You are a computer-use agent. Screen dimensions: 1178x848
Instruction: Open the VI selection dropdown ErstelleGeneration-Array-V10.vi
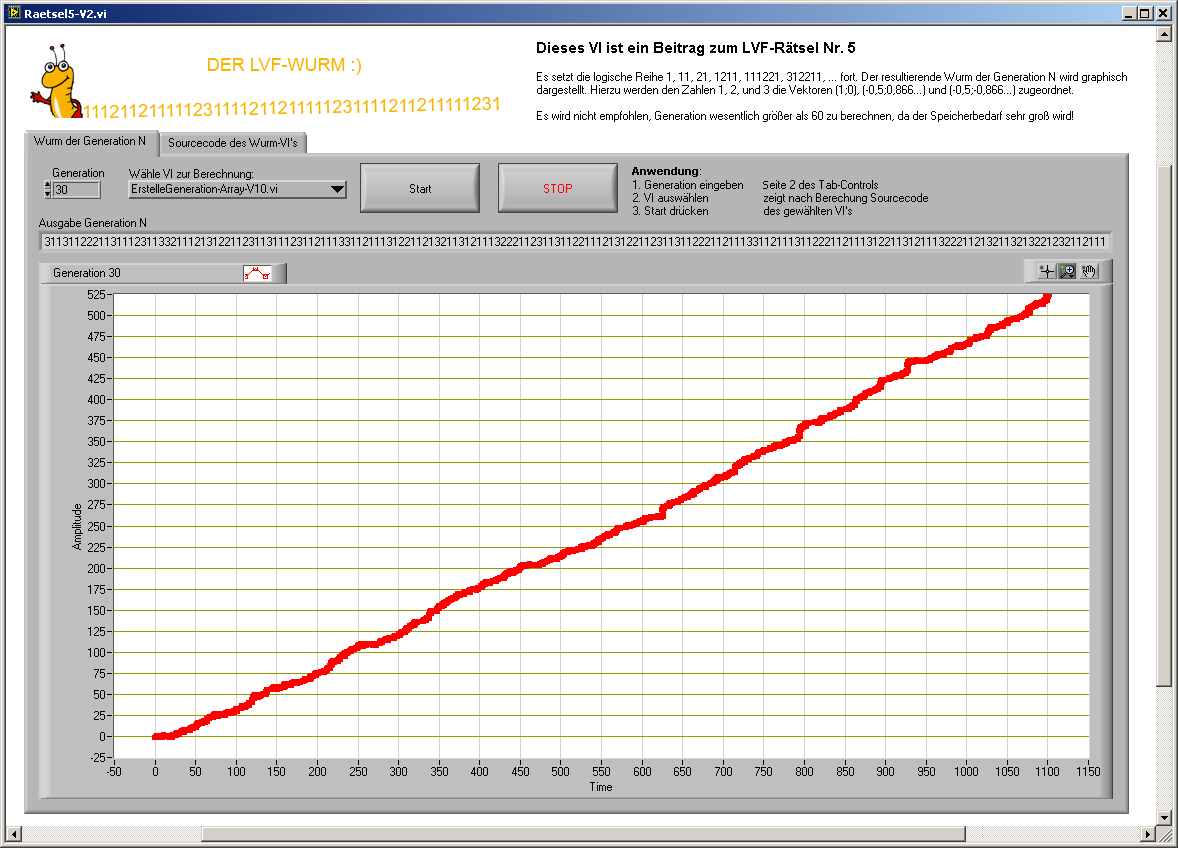point(237,189)
